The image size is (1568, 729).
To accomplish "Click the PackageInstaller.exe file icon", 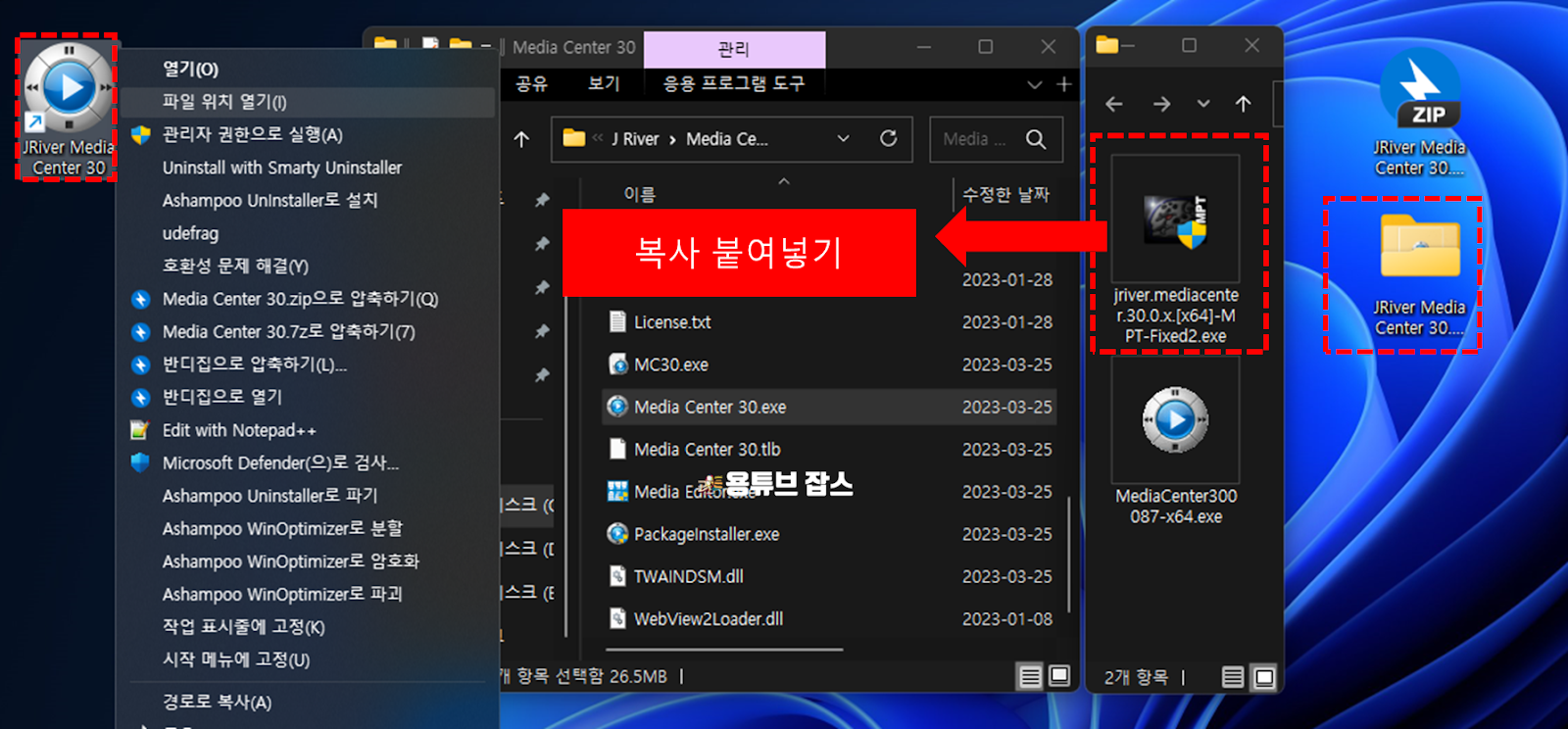I will pyautogui.click(x=617, y=534).
